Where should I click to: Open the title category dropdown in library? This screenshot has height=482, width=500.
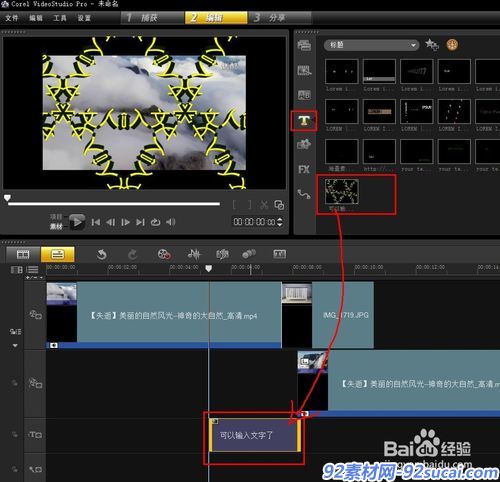coord(371,45)
